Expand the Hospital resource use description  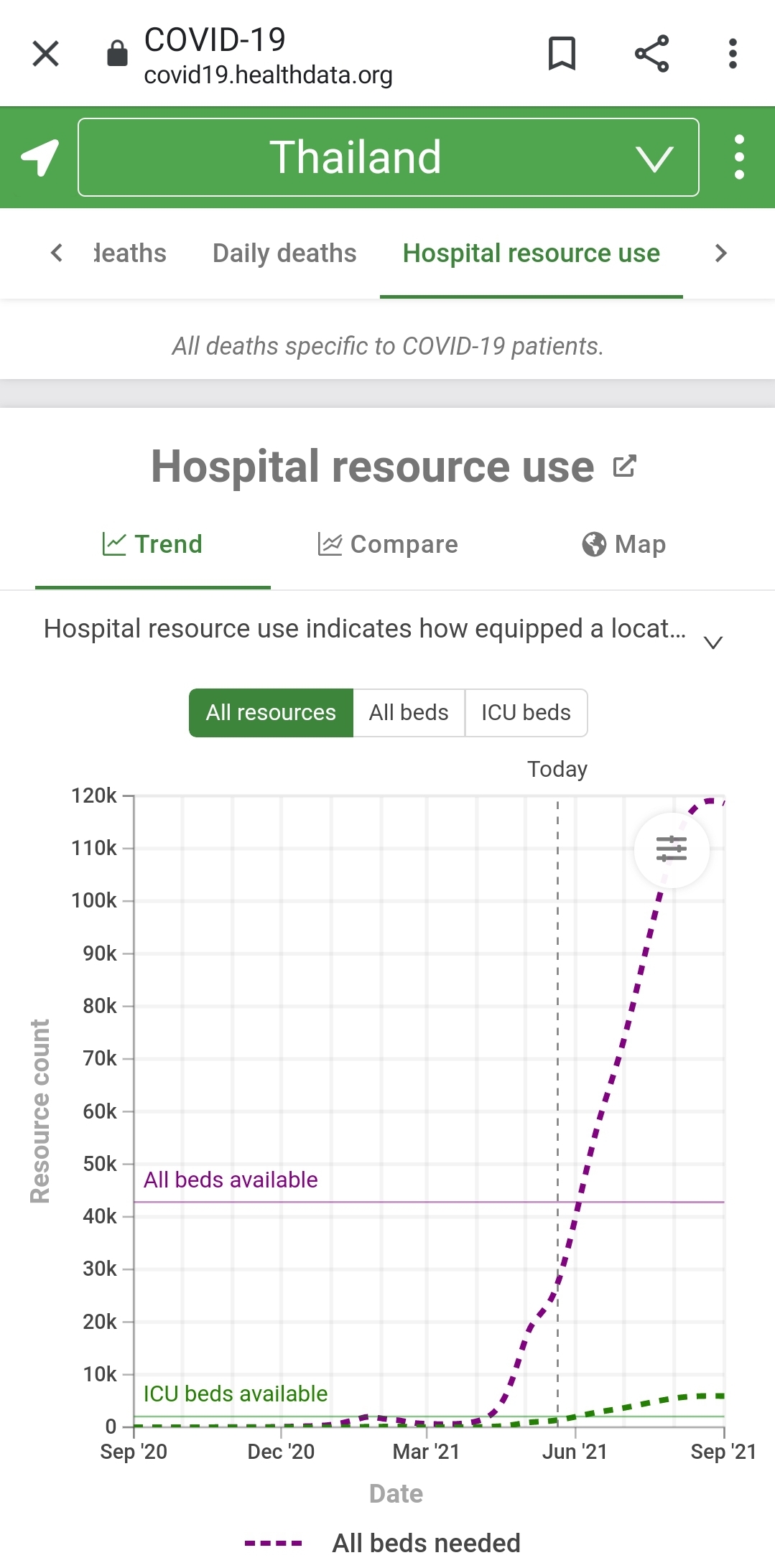[x=713, y=642]
